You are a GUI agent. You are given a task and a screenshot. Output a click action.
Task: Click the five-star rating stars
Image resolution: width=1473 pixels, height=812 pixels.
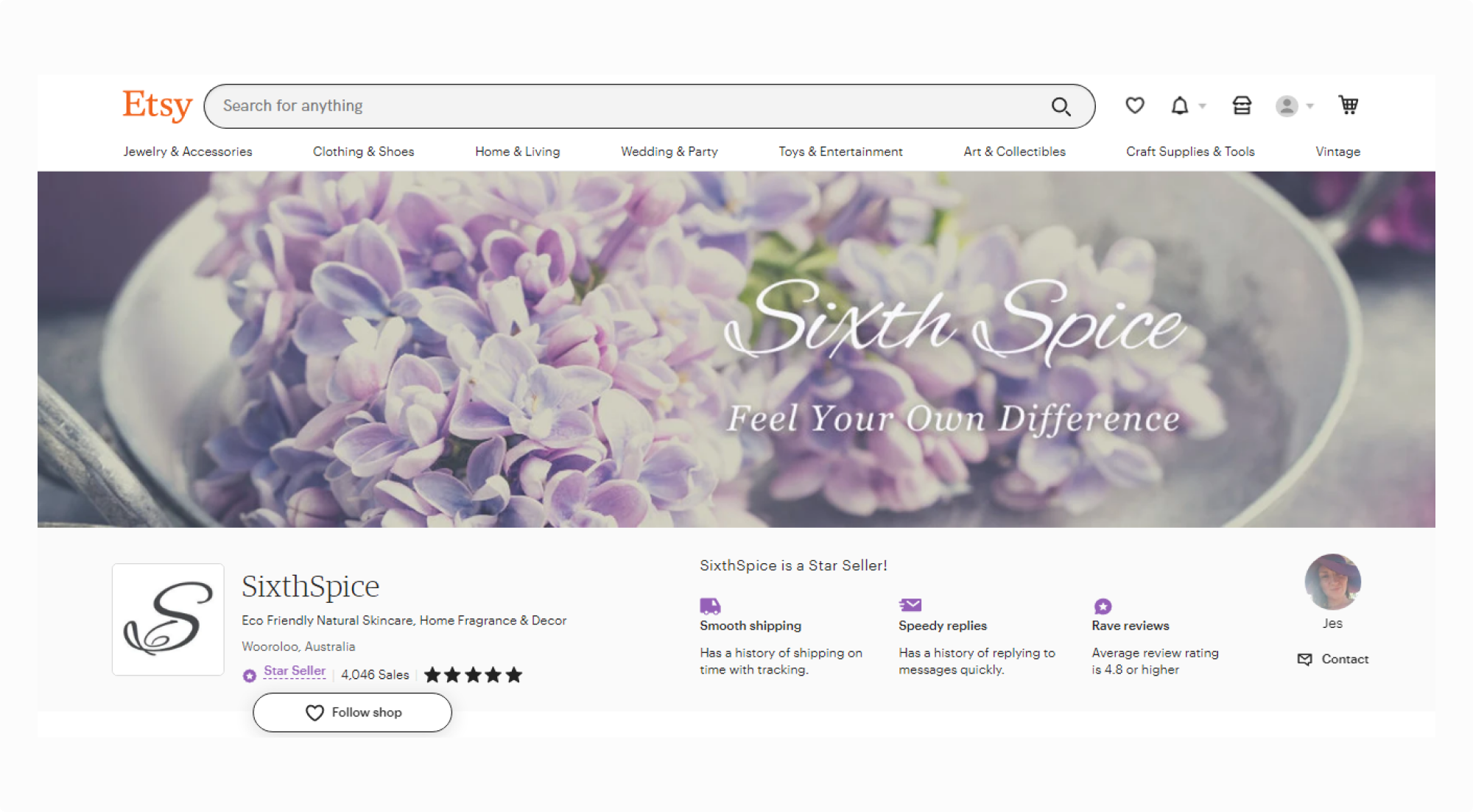[473, 674]
